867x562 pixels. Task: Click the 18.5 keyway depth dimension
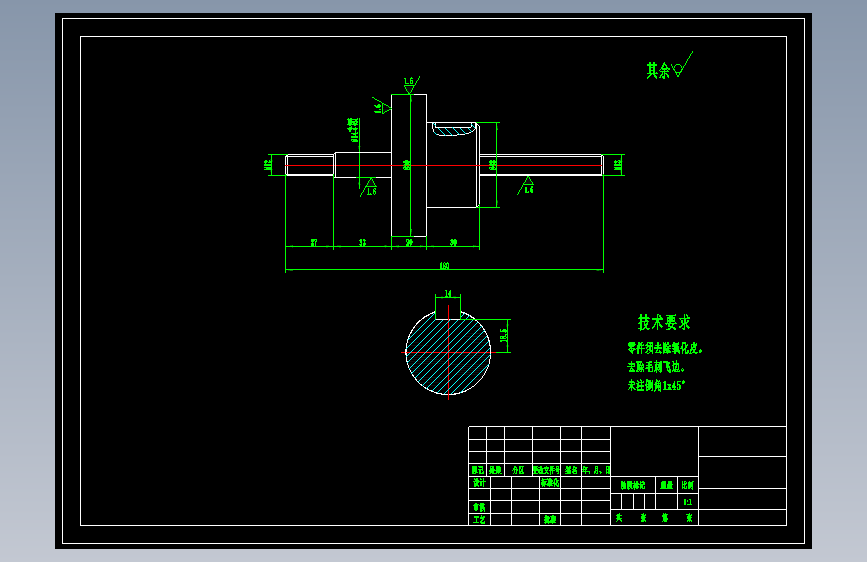504,335
